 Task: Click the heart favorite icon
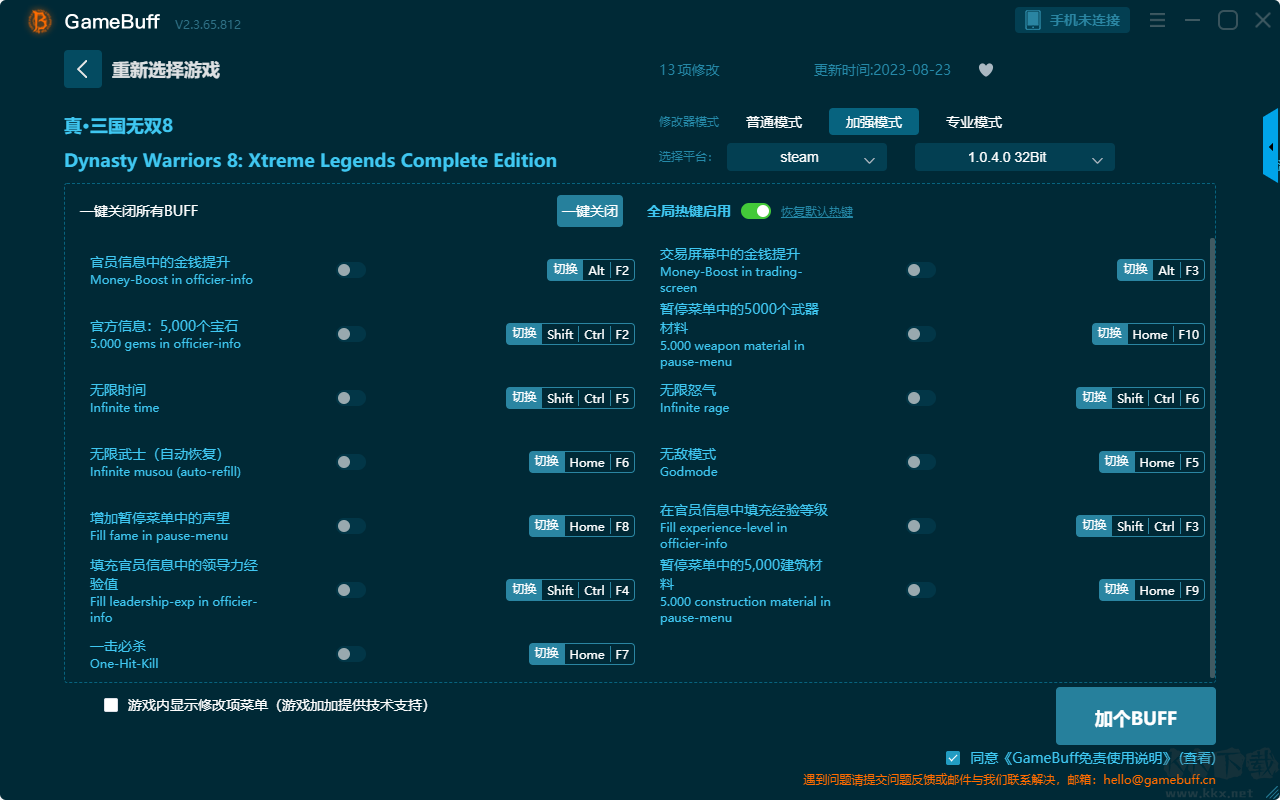pos(985,70)
